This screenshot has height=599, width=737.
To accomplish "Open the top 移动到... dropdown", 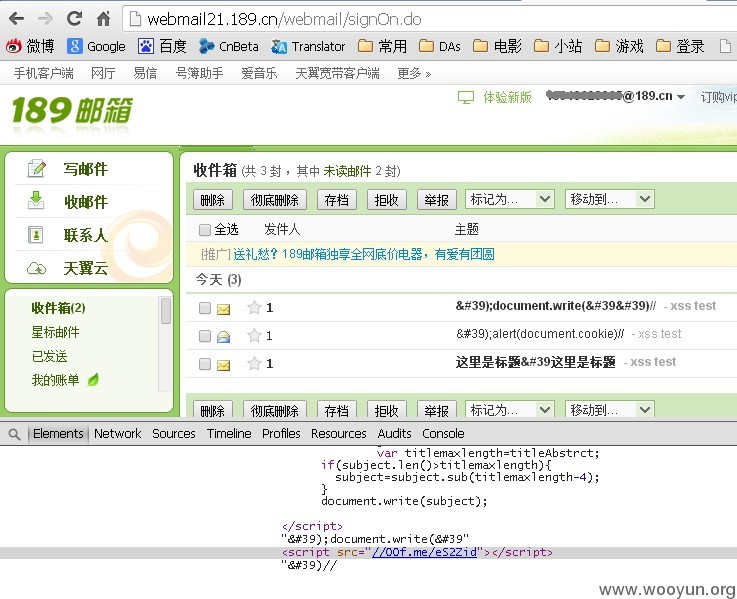I will point(610,199).
